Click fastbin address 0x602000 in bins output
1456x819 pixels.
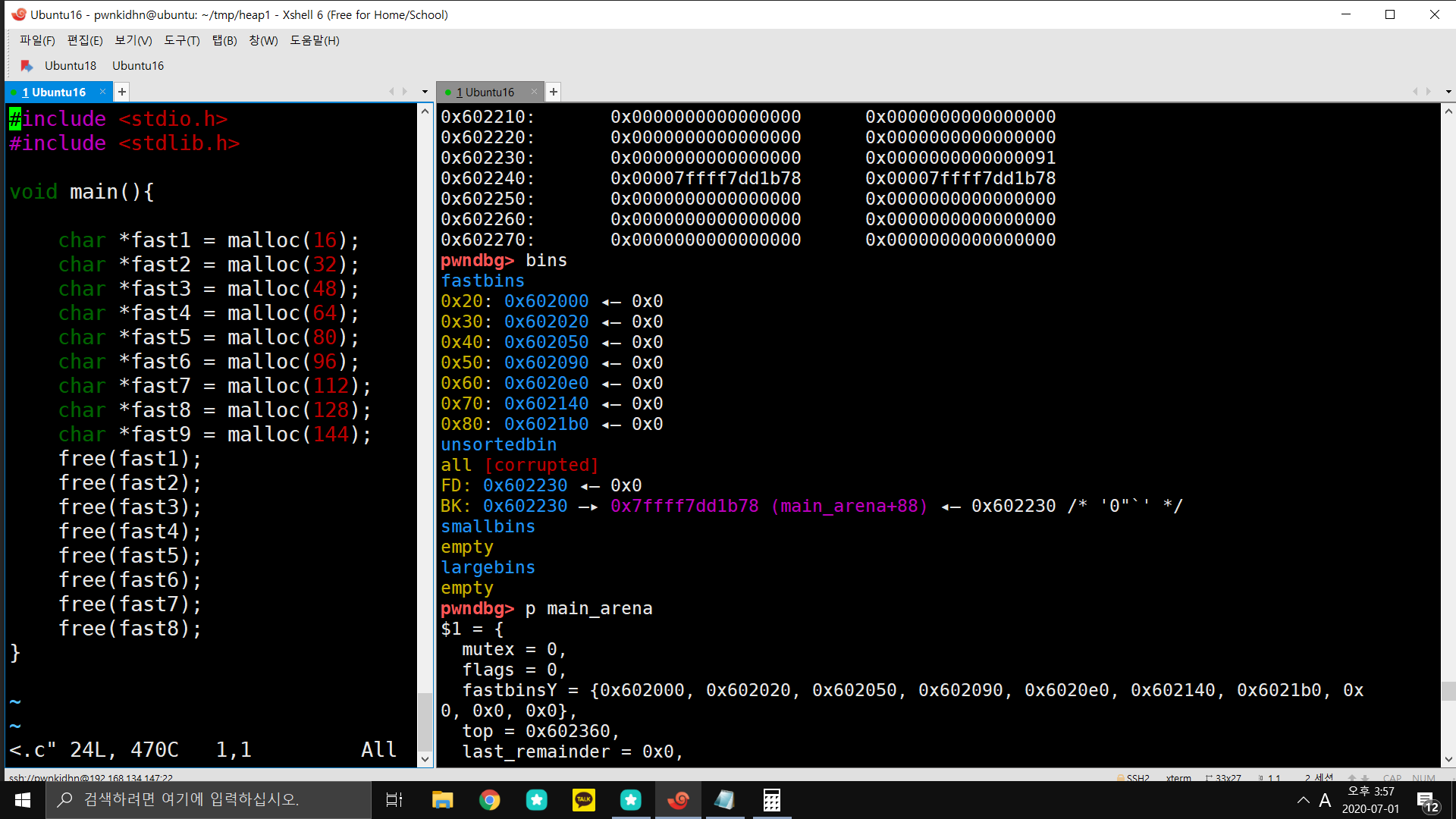click(547, 301)
